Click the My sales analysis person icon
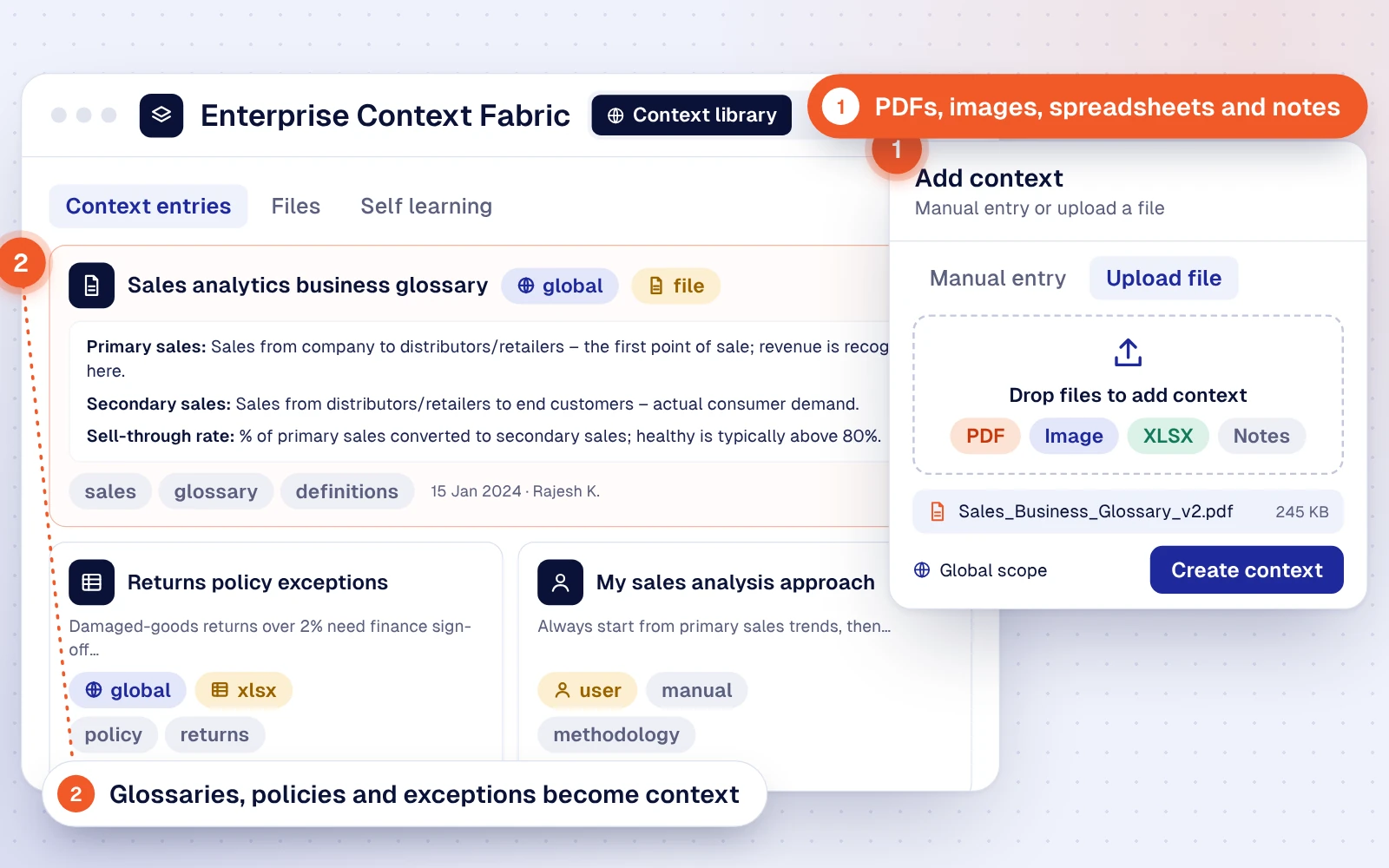Image resolution: width=1389 pixels, height=868 pixels. tap(561, 582)
